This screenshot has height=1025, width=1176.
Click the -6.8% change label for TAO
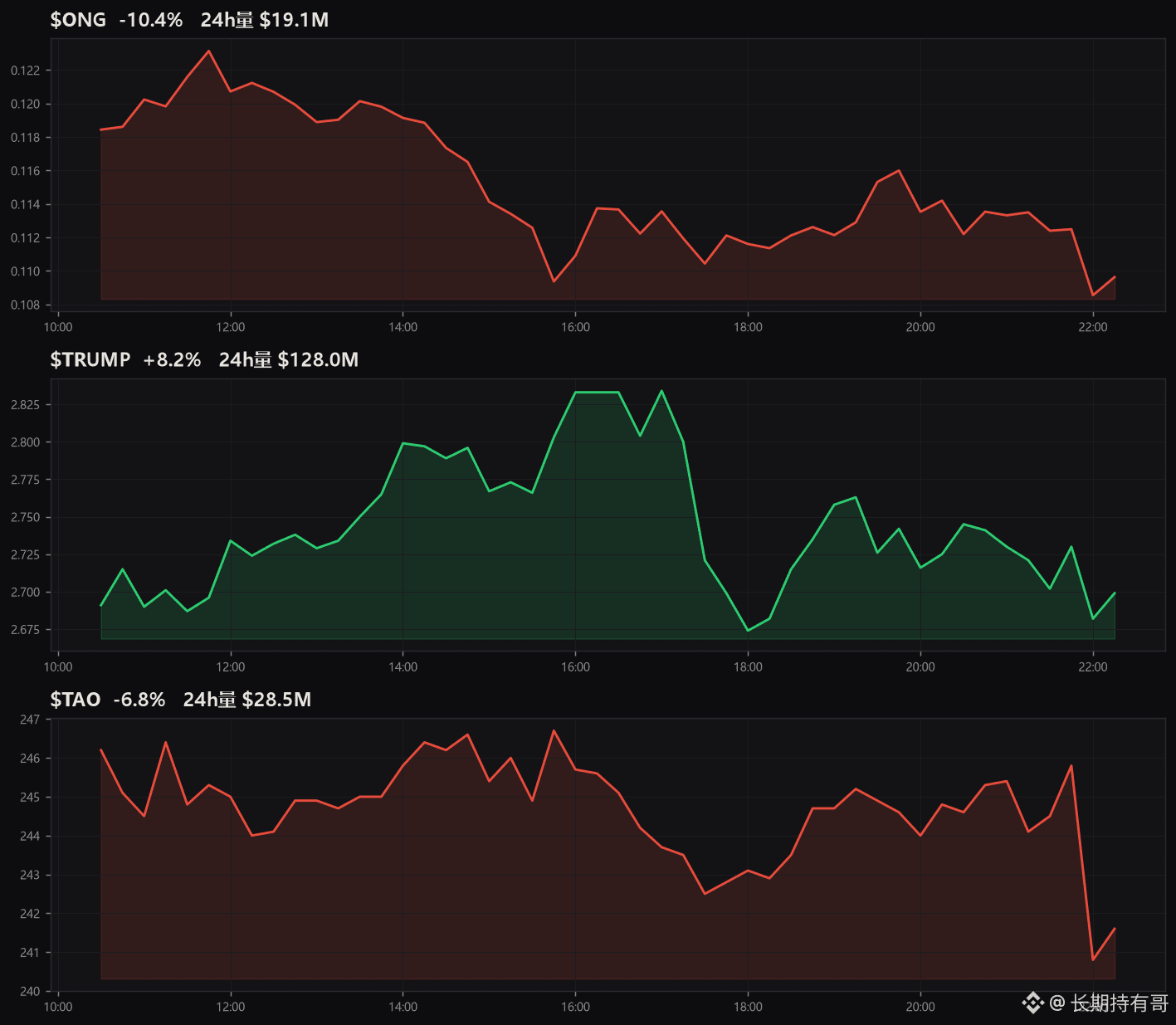139,700
